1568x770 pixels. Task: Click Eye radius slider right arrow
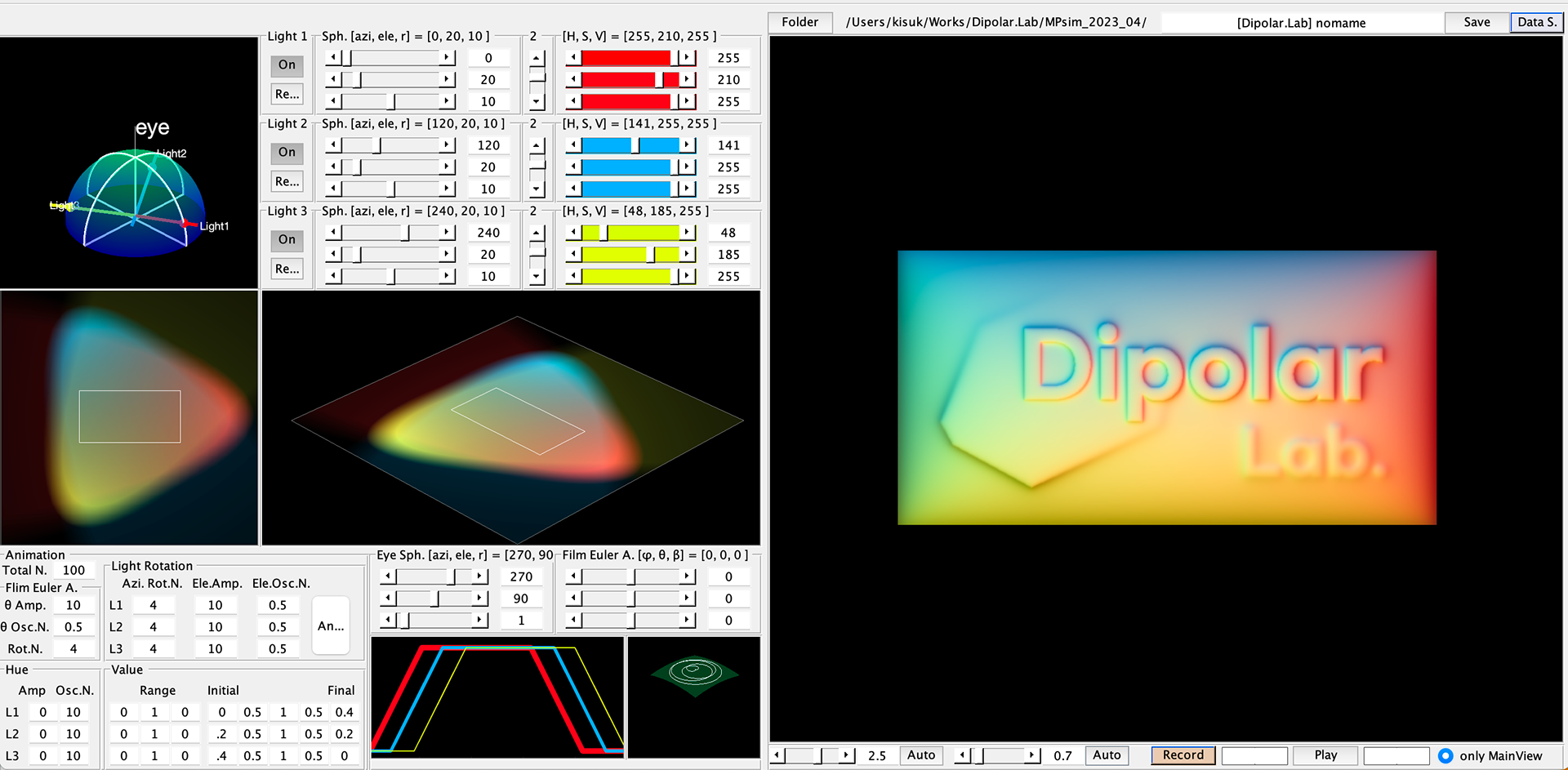pos(480,621)
